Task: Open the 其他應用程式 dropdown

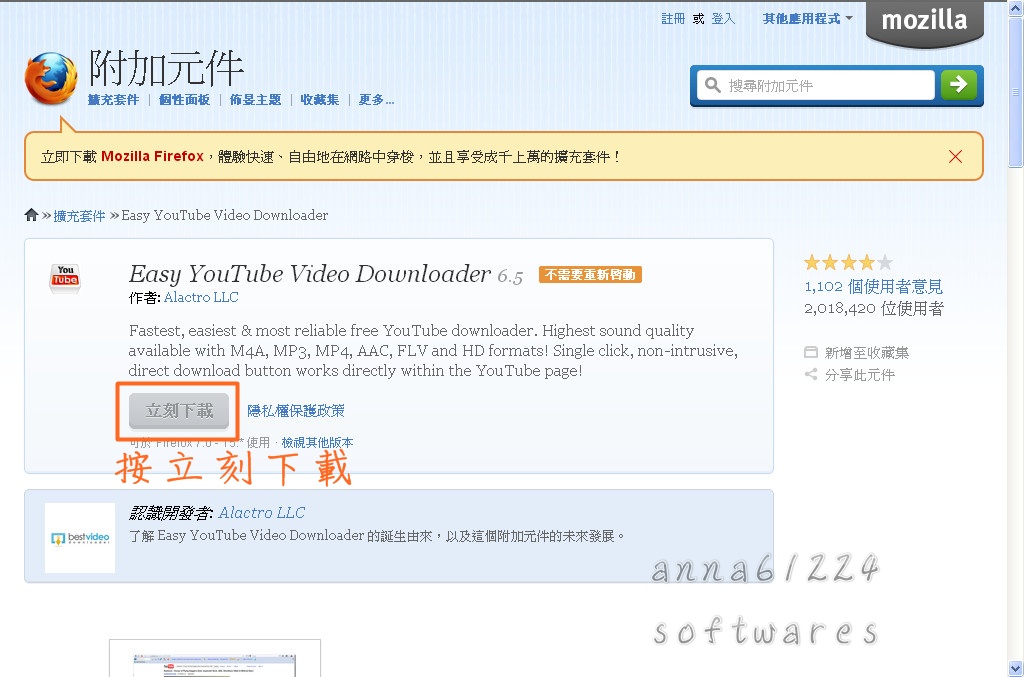Action: [x=807, y=19]
